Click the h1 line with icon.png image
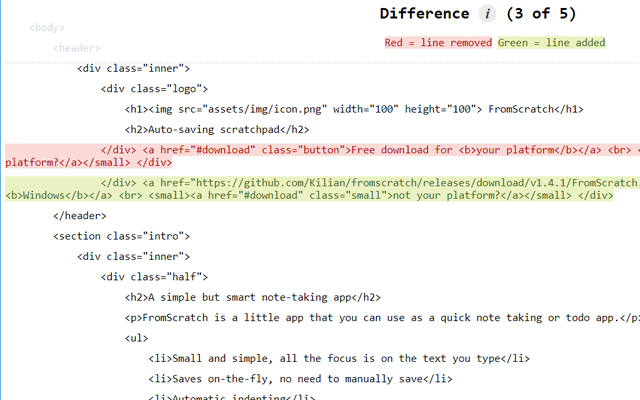This screenshot has width=640, height=400. [x=354, y=109]
